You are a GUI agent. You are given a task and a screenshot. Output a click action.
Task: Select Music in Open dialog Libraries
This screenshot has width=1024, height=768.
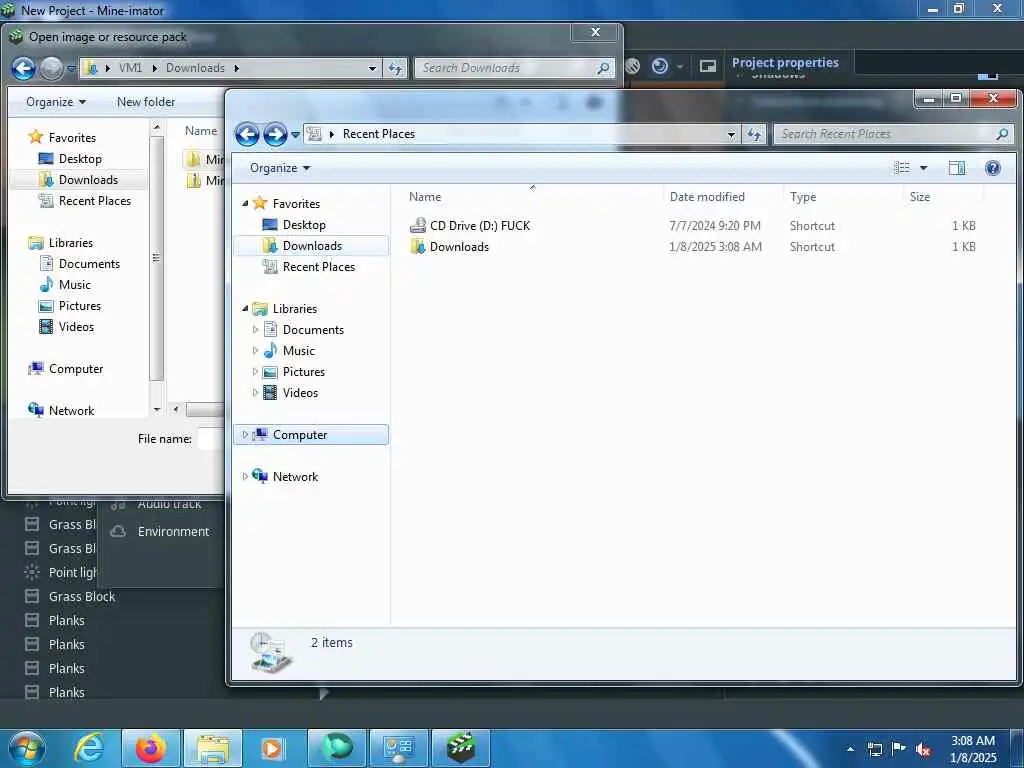65,285
